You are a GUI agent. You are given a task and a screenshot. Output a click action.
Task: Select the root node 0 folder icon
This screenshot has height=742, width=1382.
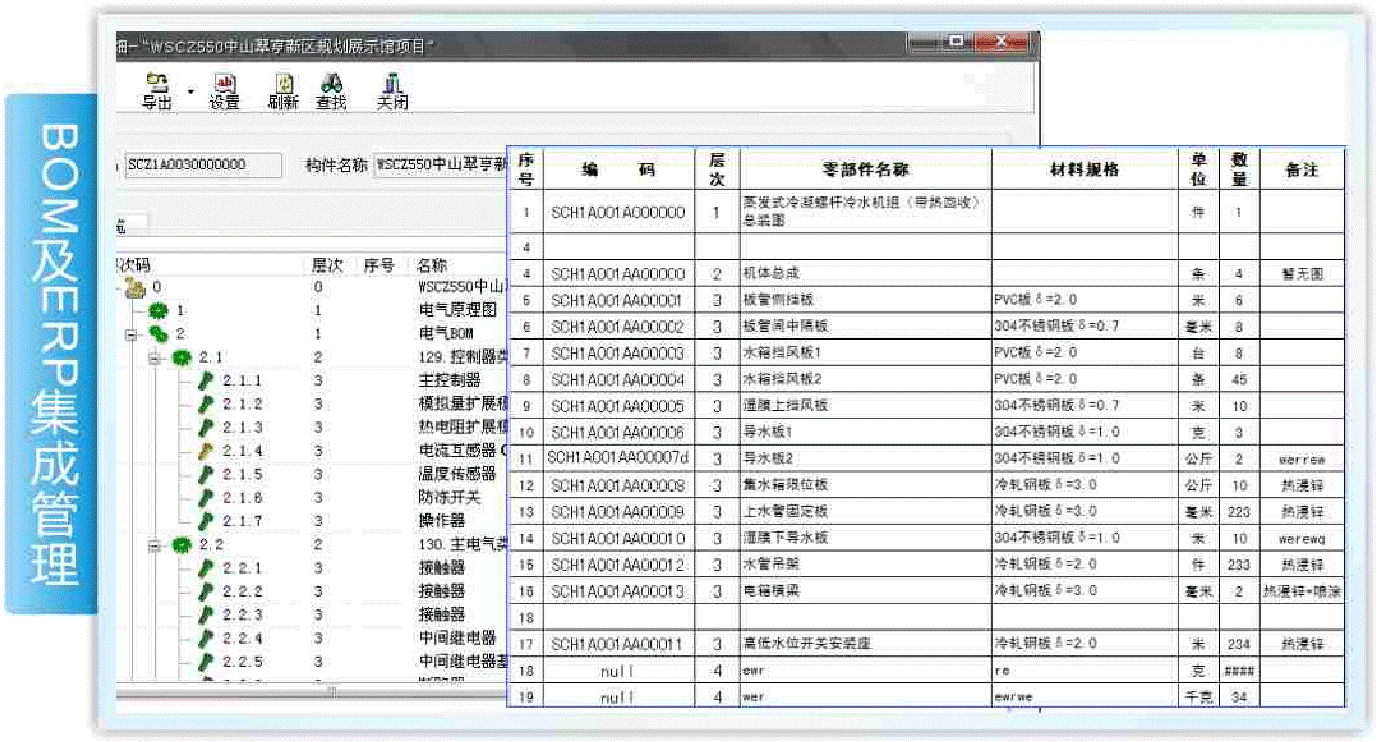(132, 288)
